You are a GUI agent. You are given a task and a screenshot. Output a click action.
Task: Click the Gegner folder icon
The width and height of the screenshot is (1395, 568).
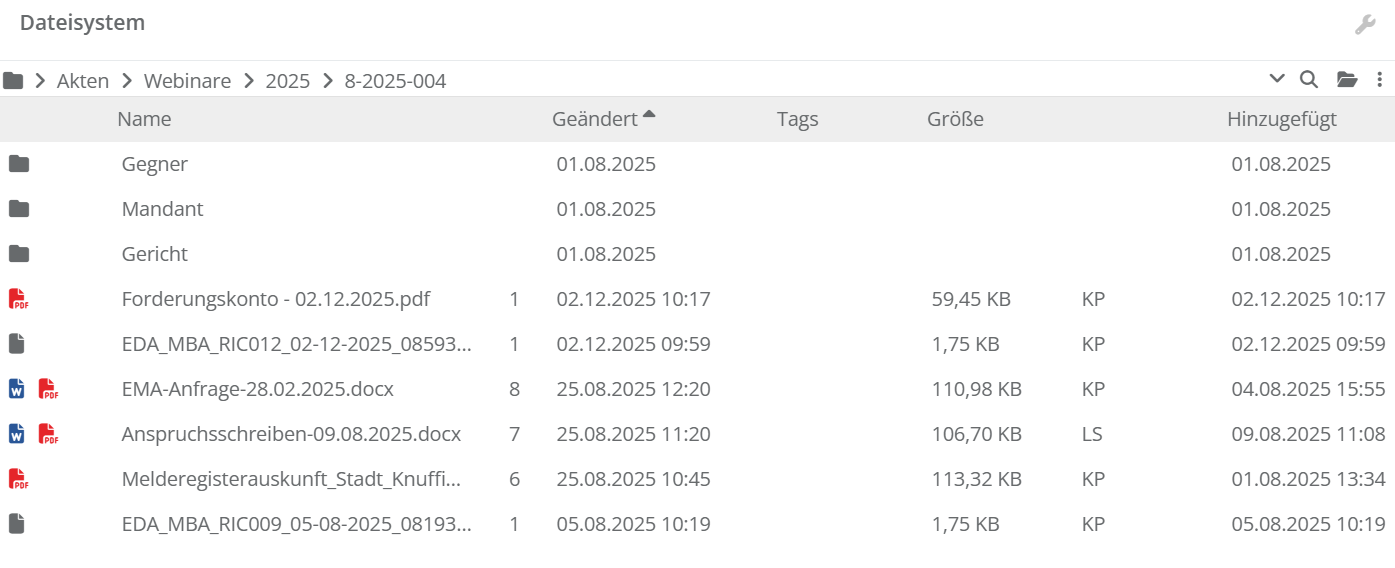18,164
